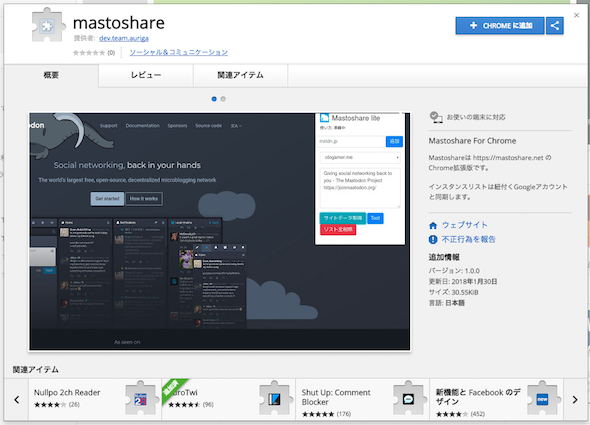590x425 pixels.
Task: Switch to the レビュー tab
Action: pos(146,75)
